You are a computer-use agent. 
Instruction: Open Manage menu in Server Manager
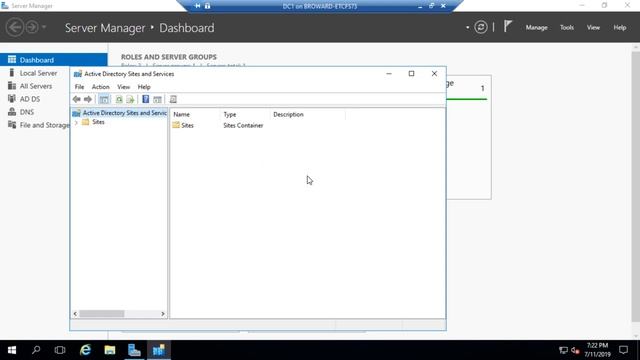536,27
